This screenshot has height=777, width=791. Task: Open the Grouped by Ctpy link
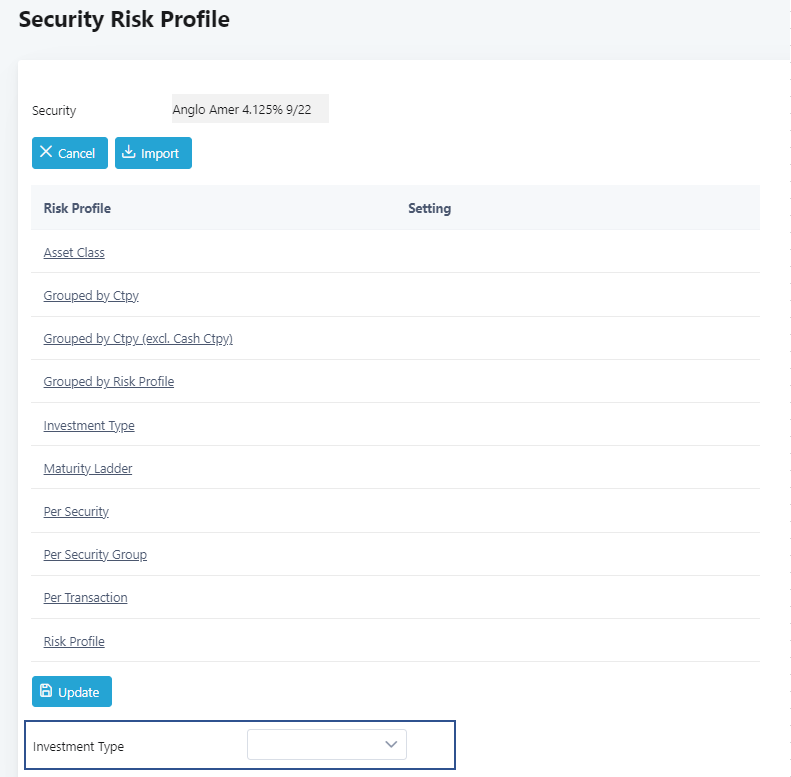91,296
